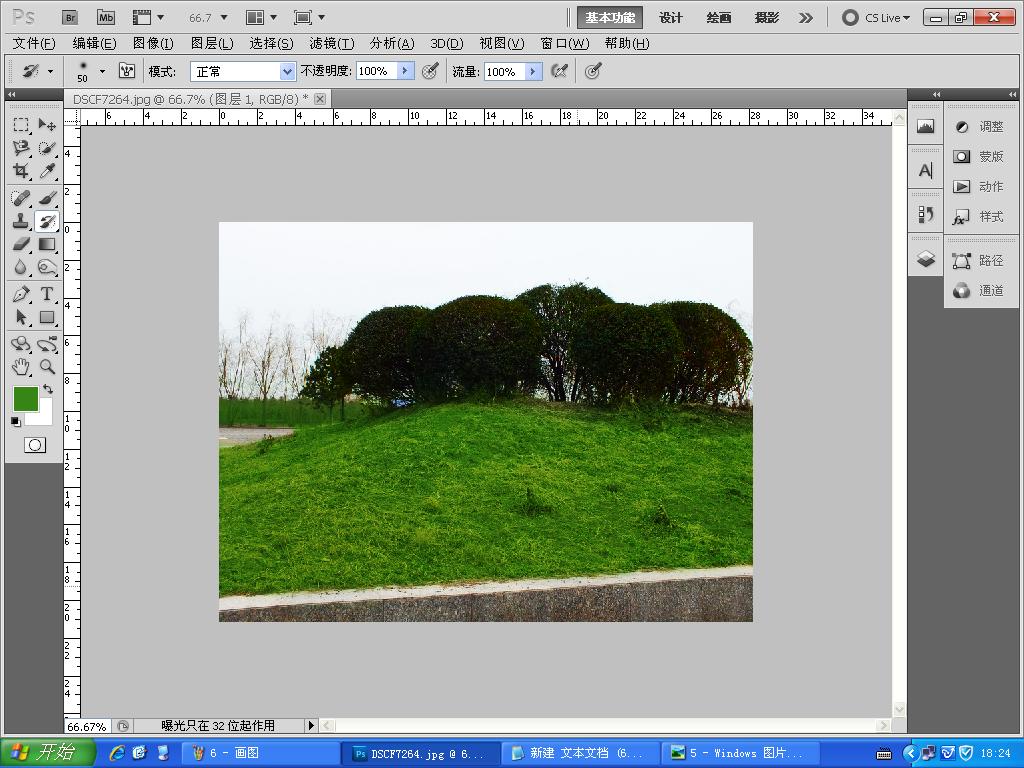Select the Clone Stamp tool
Screen dimensions: 1024x768
pos(21,221)
